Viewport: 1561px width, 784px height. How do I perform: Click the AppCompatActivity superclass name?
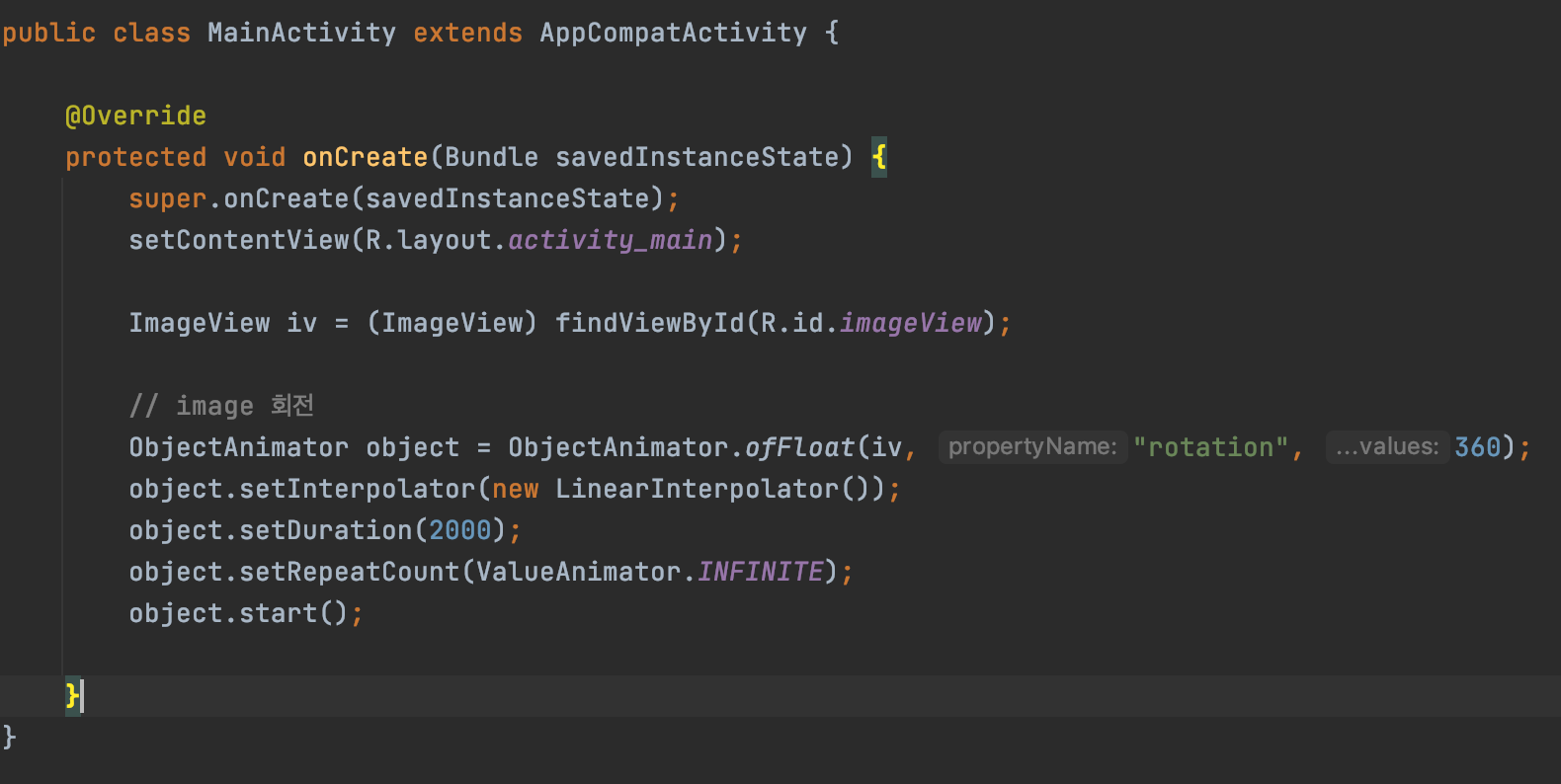pos(673,33)
